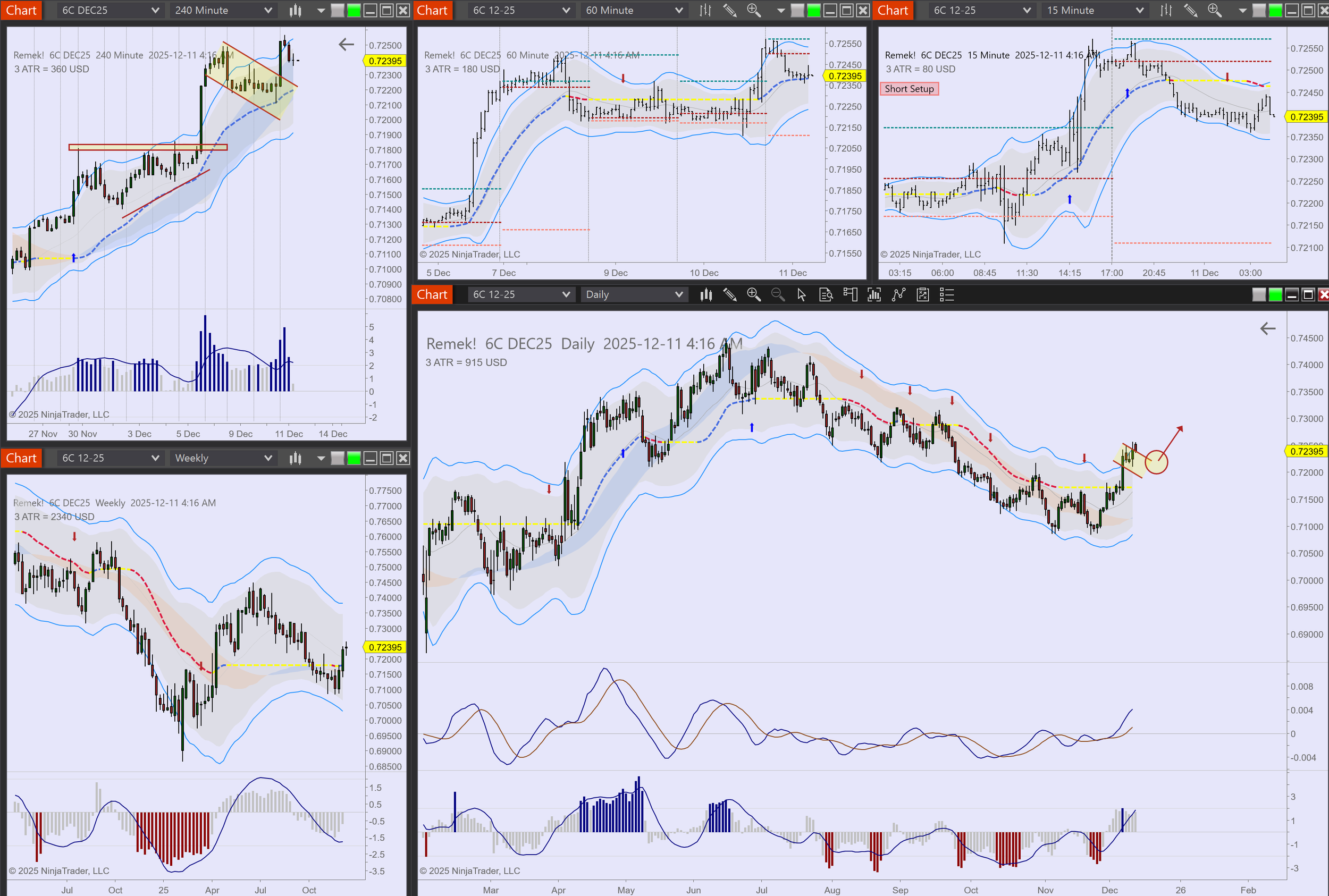Image resolution: width=1329 pixels, height=896 pixels.
Task: Expand toolbar overflow arrow in Weekly chart
Action: point(321,458)
